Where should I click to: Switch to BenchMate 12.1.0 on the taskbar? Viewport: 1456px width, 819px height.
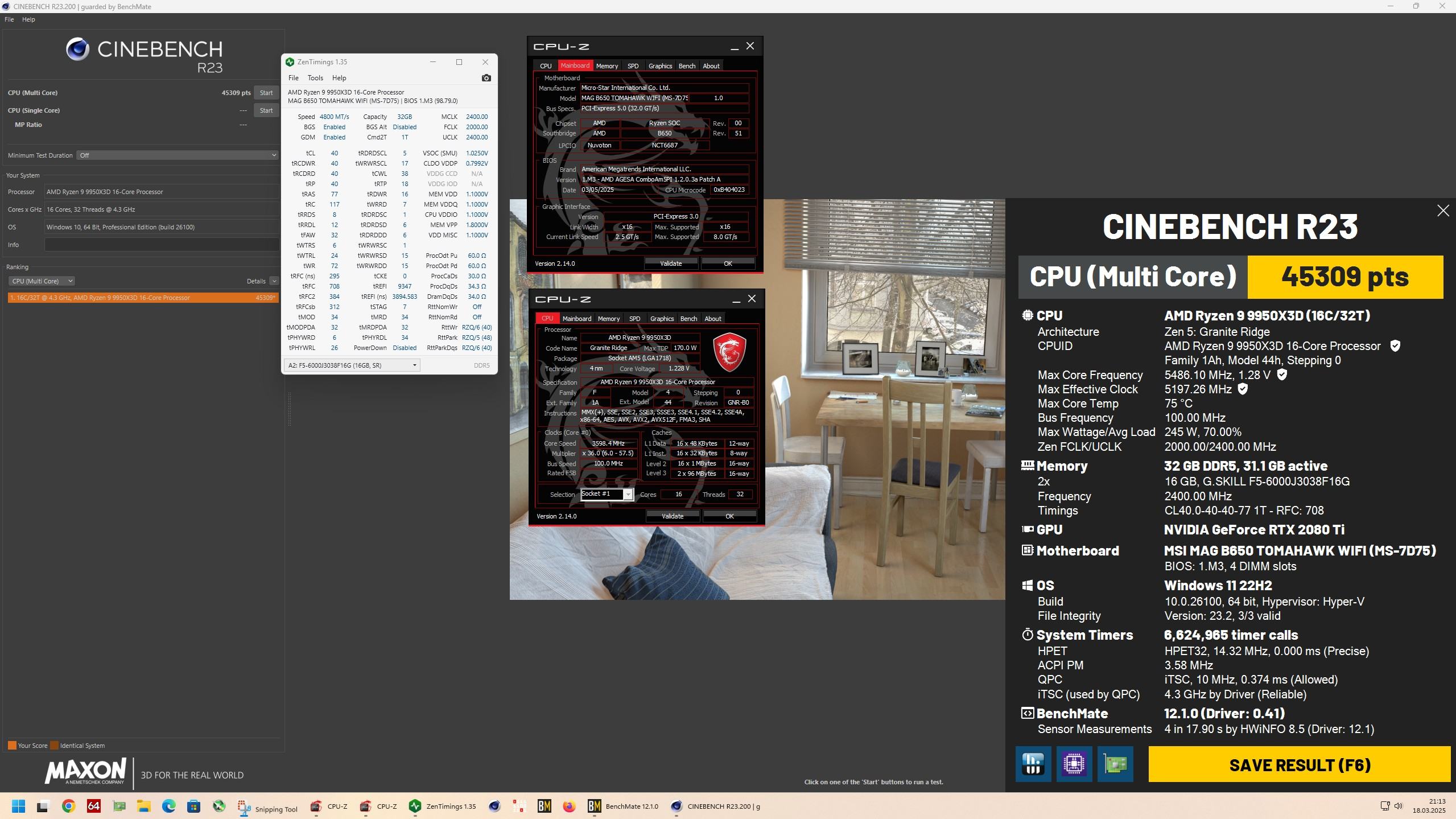(623, 806)
